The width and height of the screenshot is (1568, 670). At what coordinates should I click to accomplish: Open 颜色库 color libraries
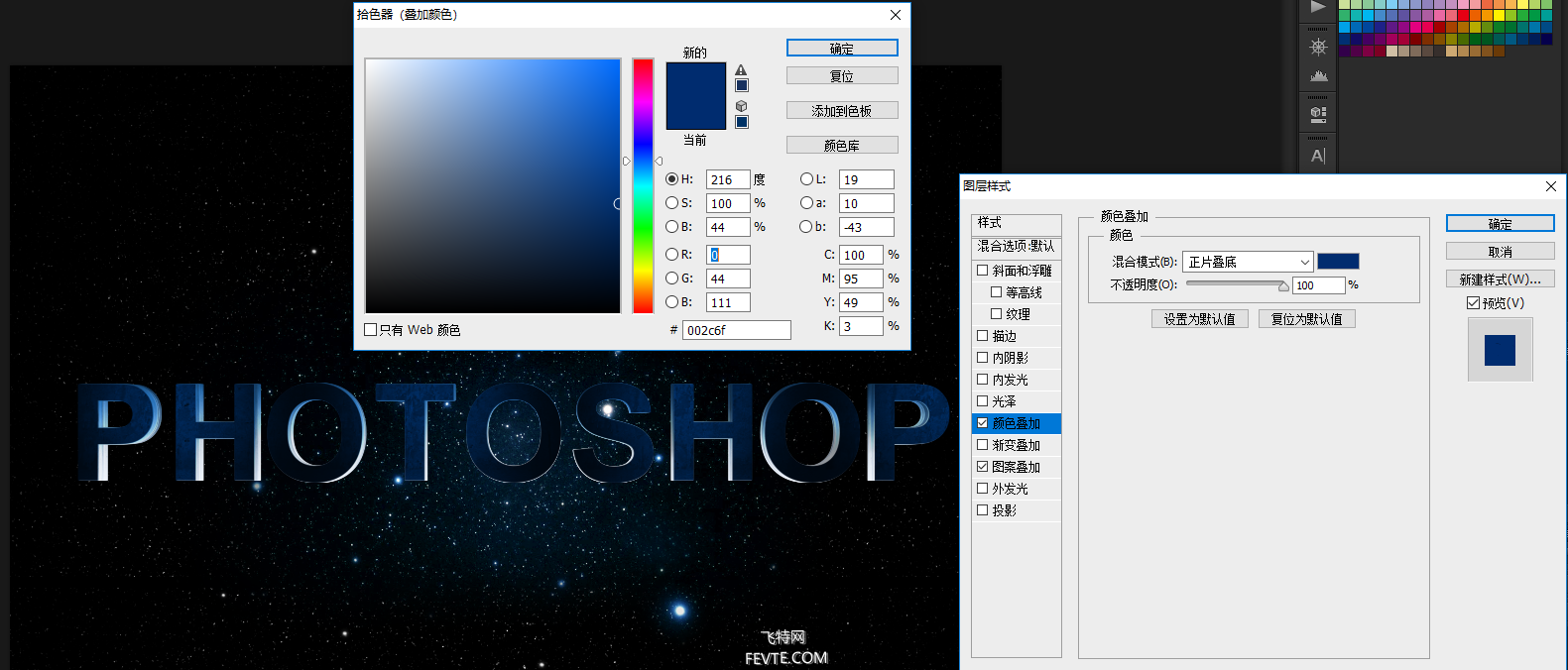[842, 145]
